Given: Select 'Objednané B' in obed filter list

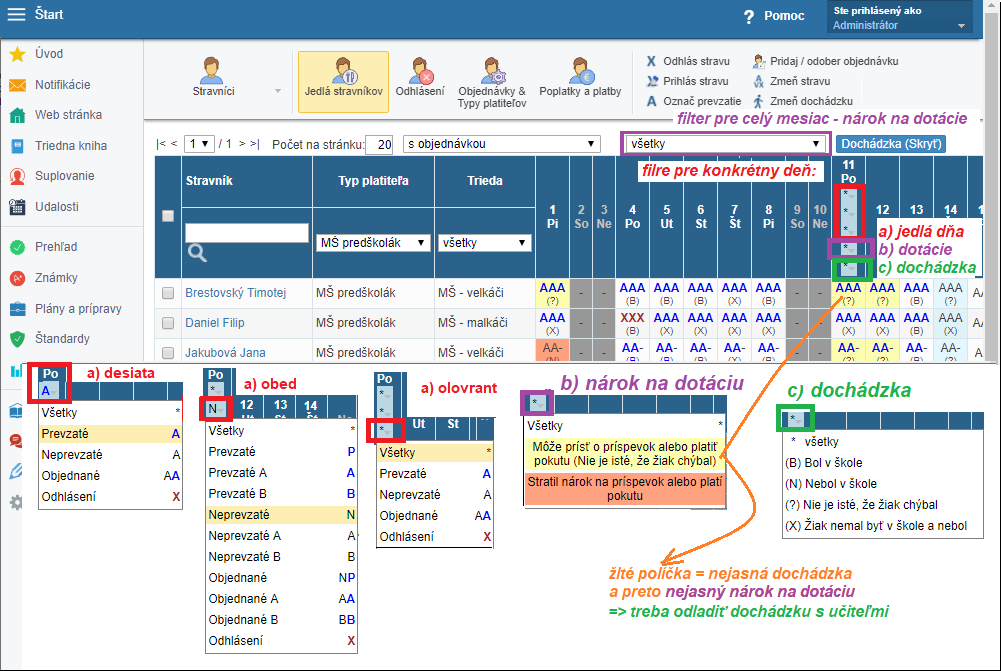Looking at the screenshot, I should pyautogui.click(x=282, y=620).
